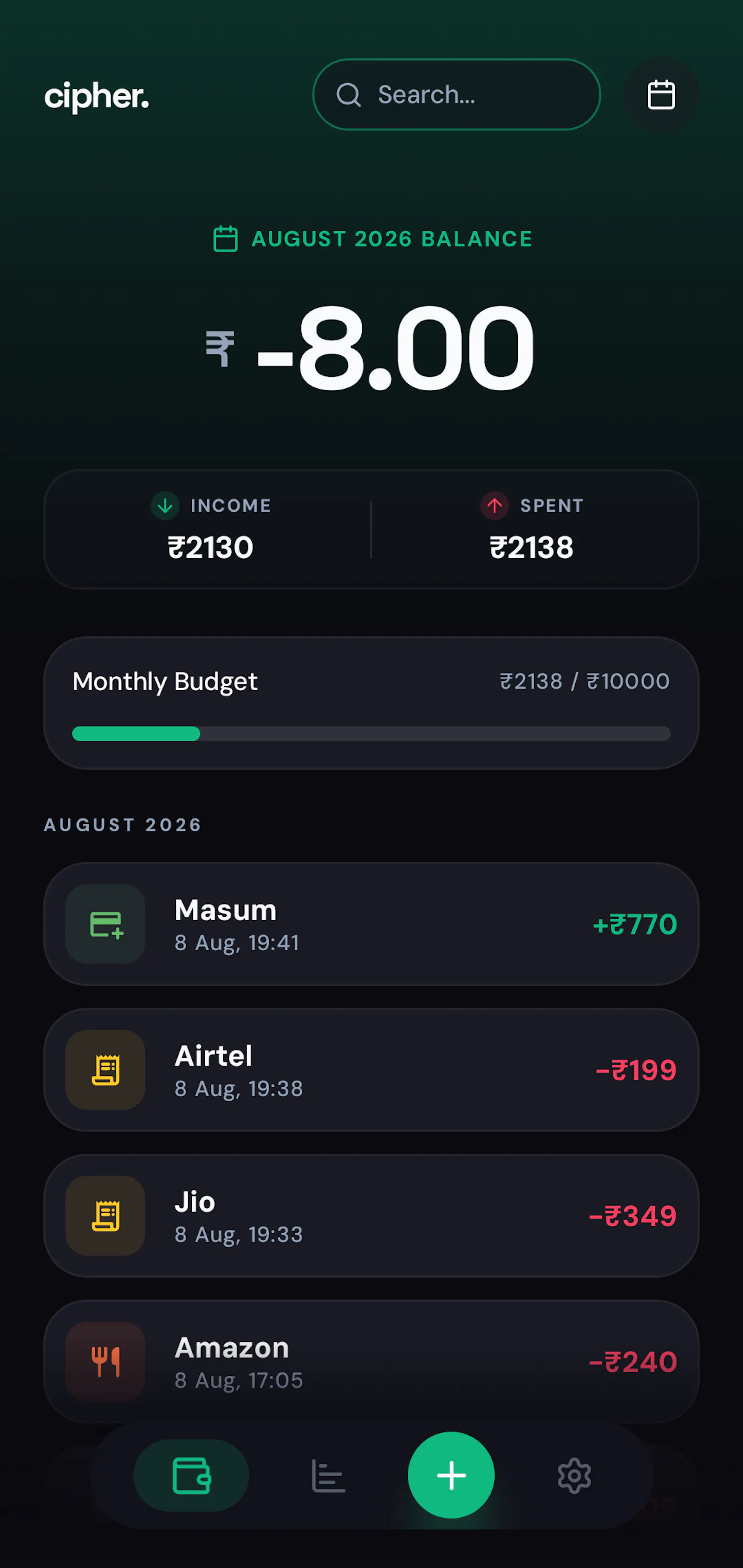Click the Amazon fork and knife icon
Viewport: 743px width, 1568px height.
click(x=105, y=1362)
